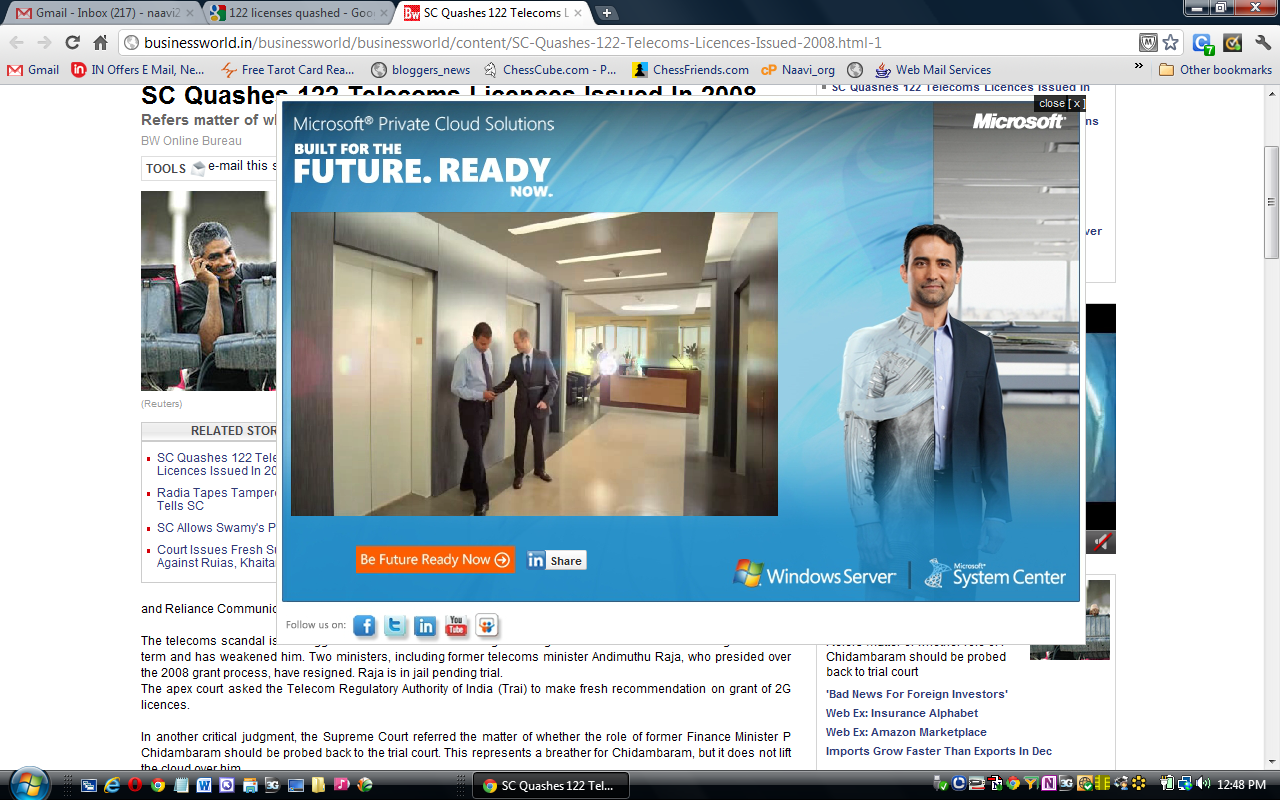Click the page vertical scrollbar thumb
Viewport: 1280px width, 800px height.
point(1271,203)
